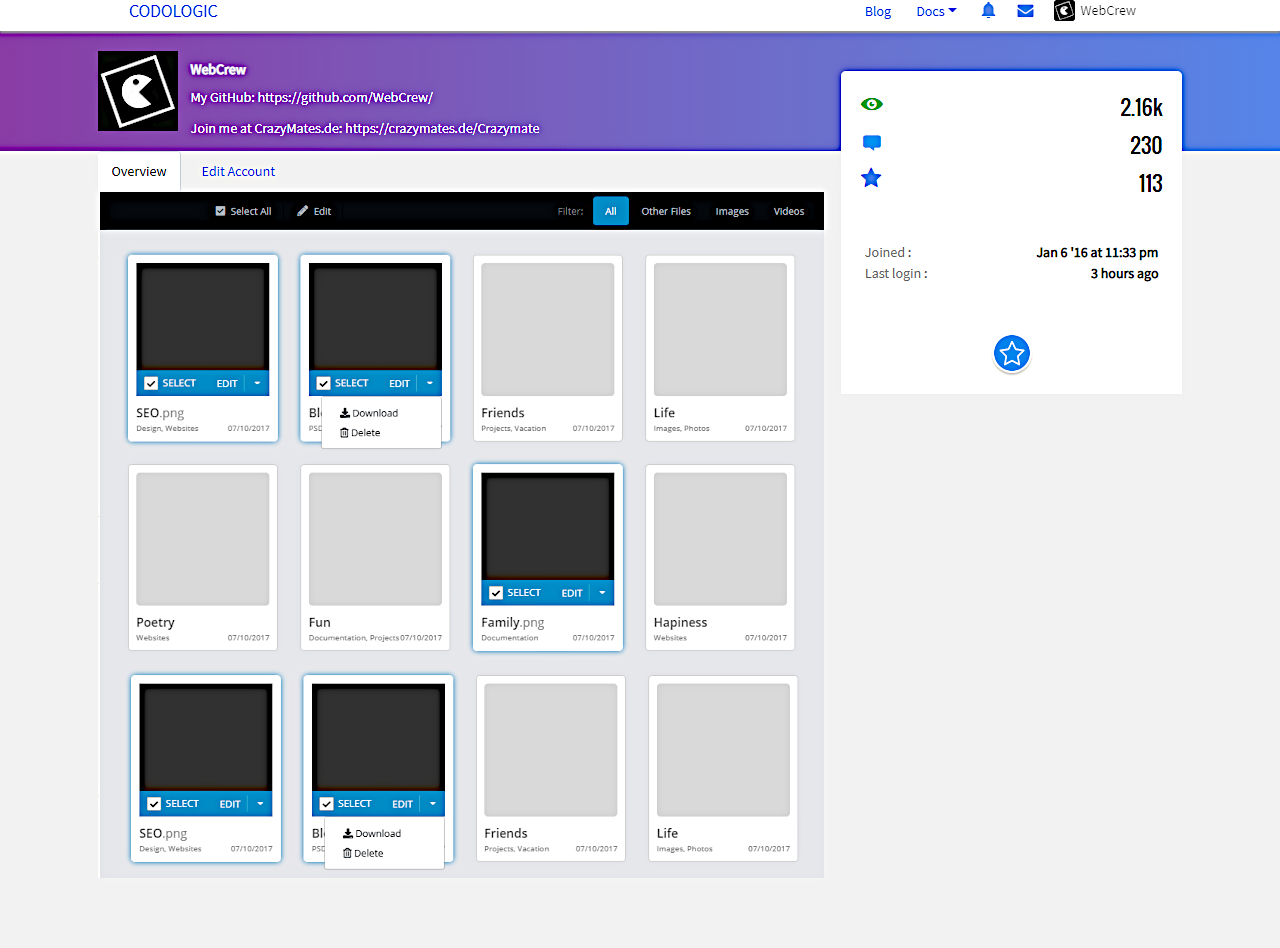The height and width of the screenshot is (948, 1280).
Task: Click the 2.16k views count
Action: tap(1141, 107)
